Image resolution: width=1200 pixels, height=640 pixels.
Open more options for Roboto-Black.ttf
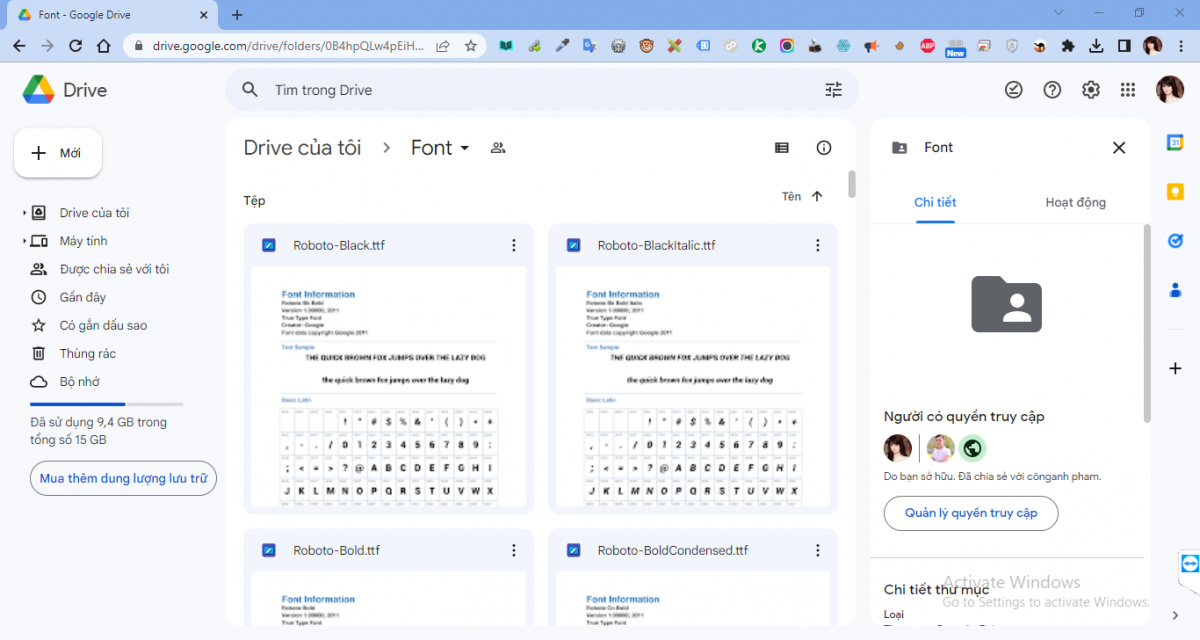[x=513, y=246]
